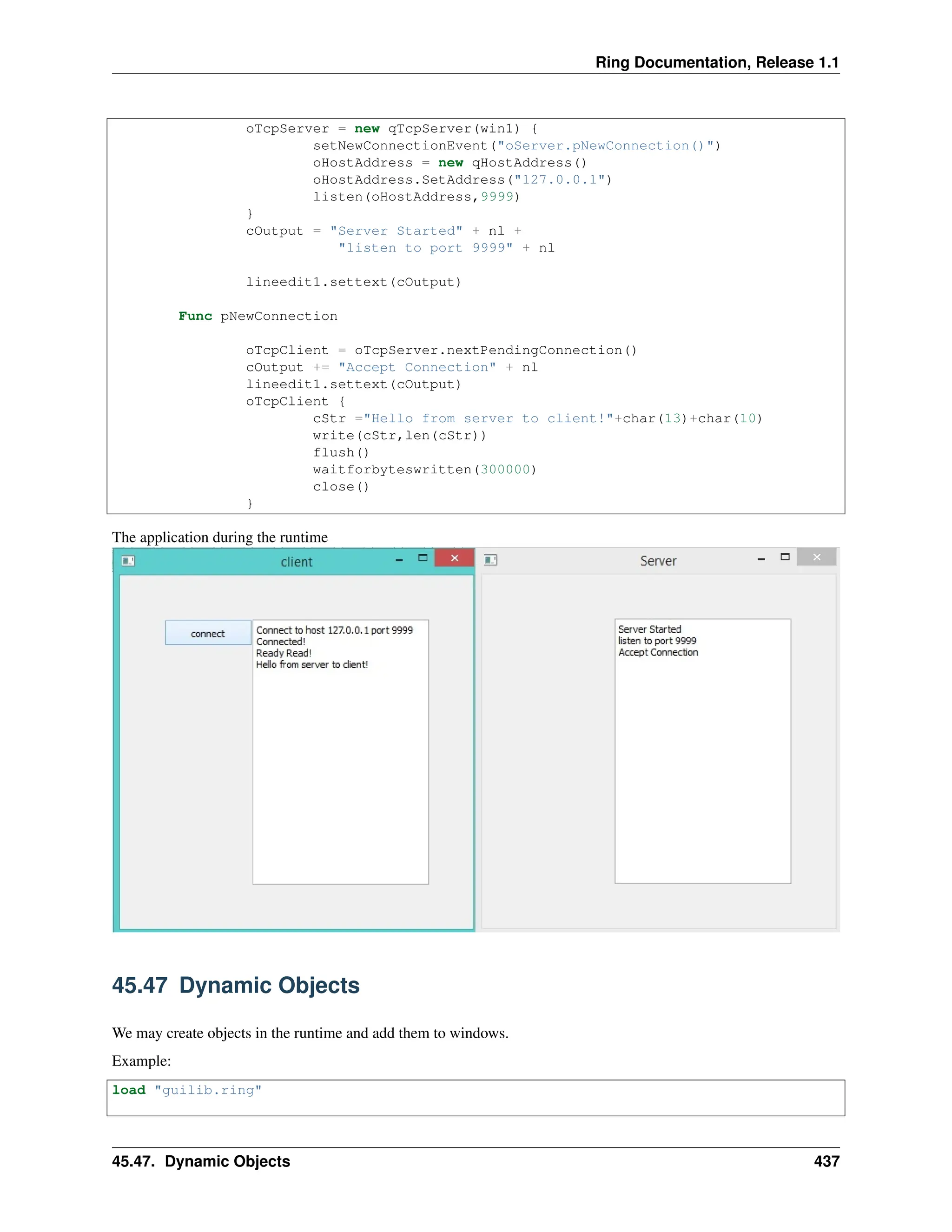This screenshot has height=1232, width=952.
Task: Maximize the client window
Action: click(423, 558)
